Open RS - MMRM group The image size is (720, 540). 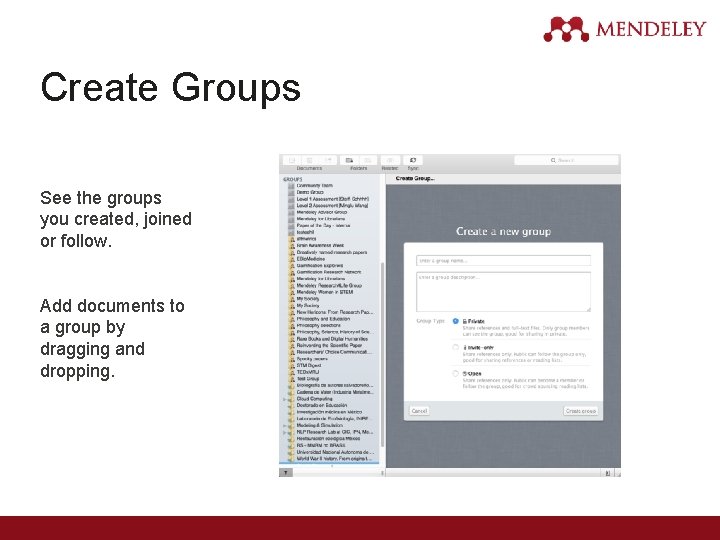pos(321,445)
